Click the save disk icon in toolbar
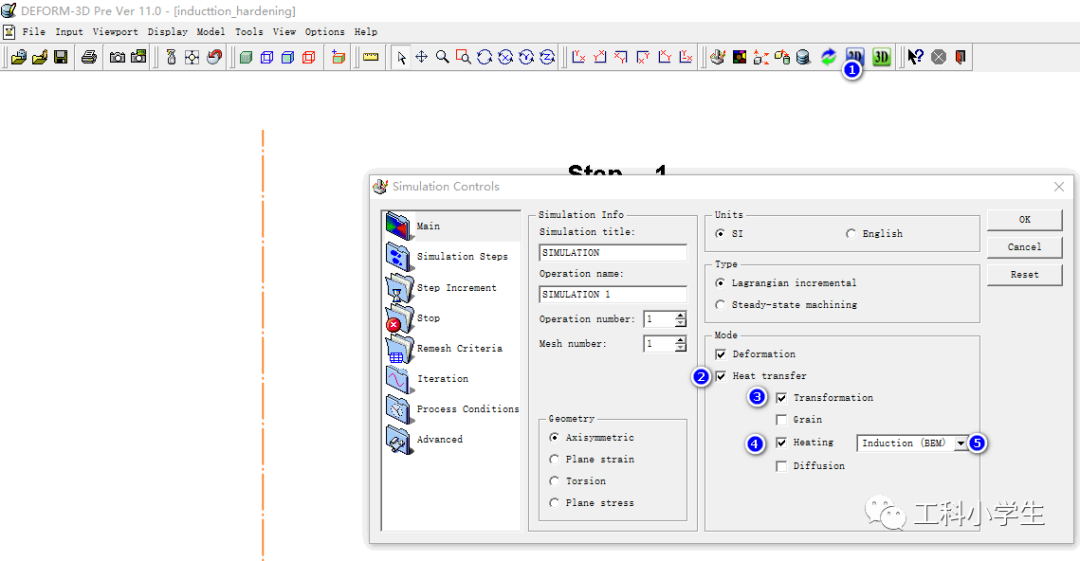 pos(61,57)
